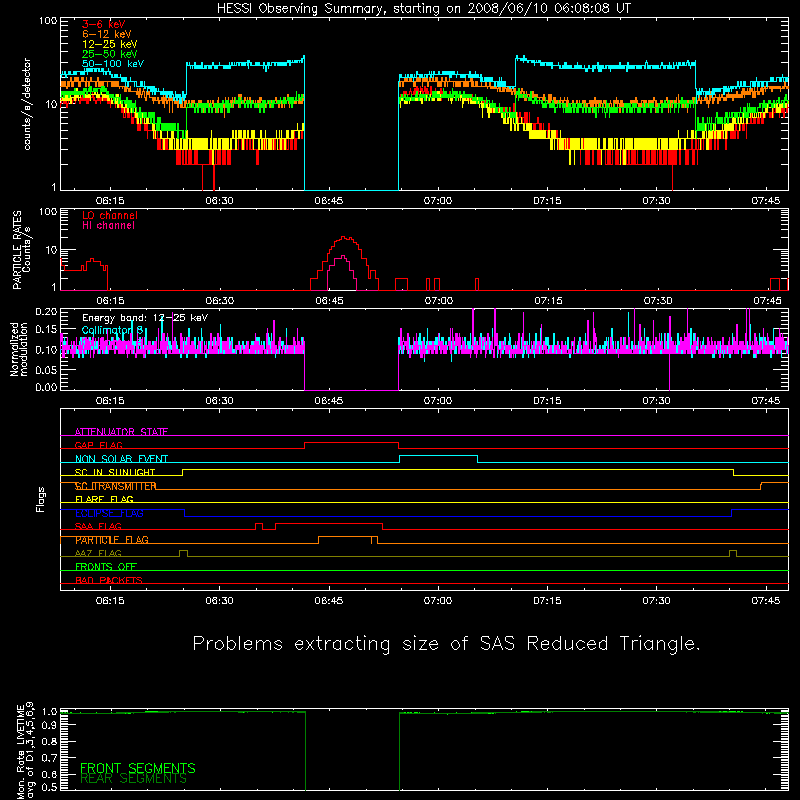Select the PARTICLE_FLAG label

tap(112, 540)
